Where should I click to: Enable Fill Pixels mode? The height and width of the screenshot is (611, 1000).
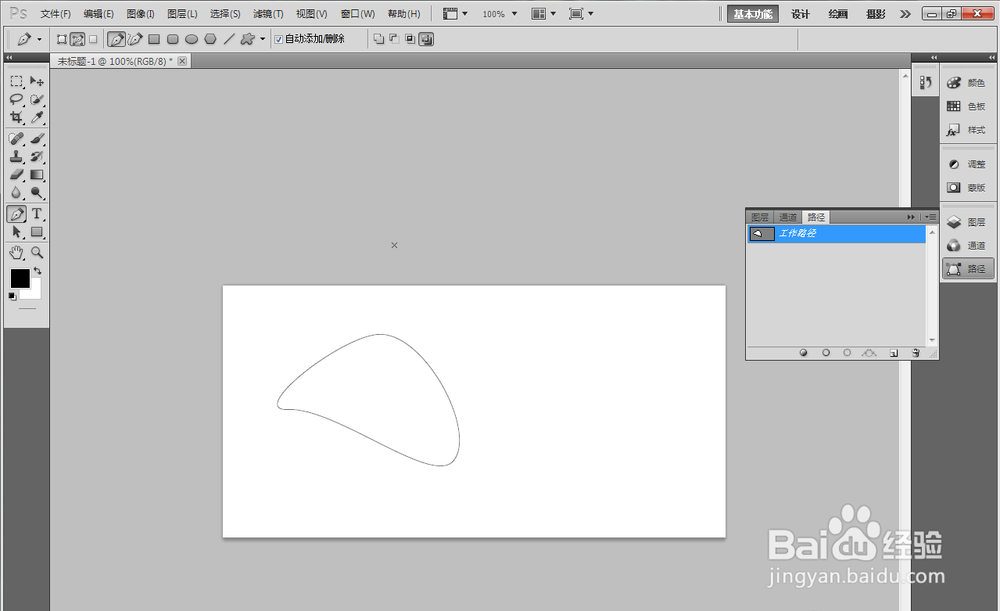pyautogui.click(x=93, y=40)
